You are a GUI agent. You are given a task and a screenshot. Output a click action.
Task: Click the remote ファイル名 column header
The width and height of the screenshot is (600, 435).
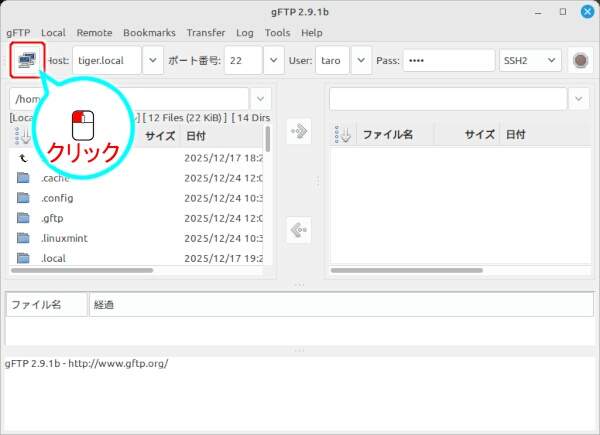click(395, 135)
